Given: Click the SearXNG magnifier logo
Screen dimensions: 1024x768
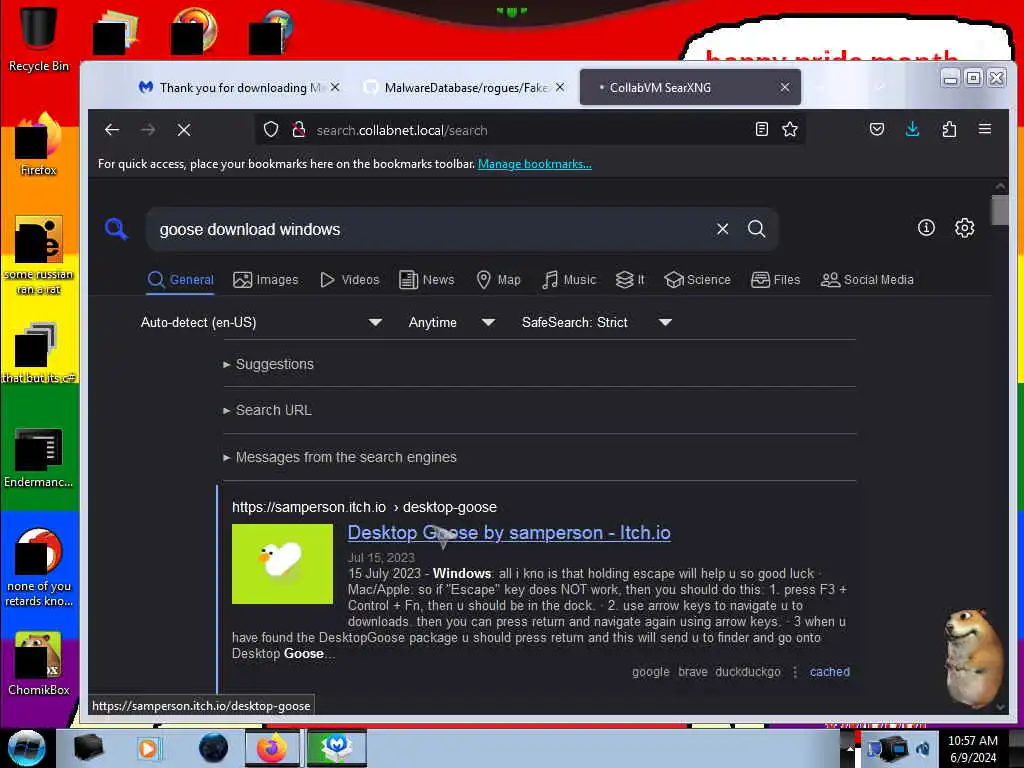Looking at the screenshot, I should pyautogui.click(x=116, y=229).
